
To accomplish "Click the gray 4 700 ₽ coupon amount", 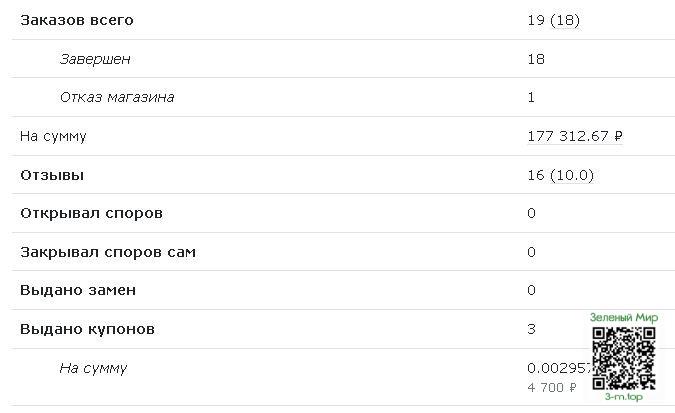I will 552,387.
